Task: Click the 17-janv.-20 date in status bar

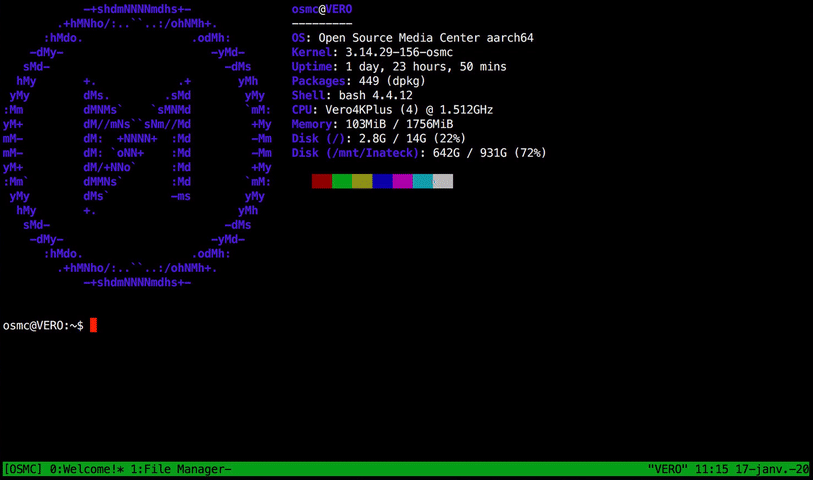Action: 772,469
